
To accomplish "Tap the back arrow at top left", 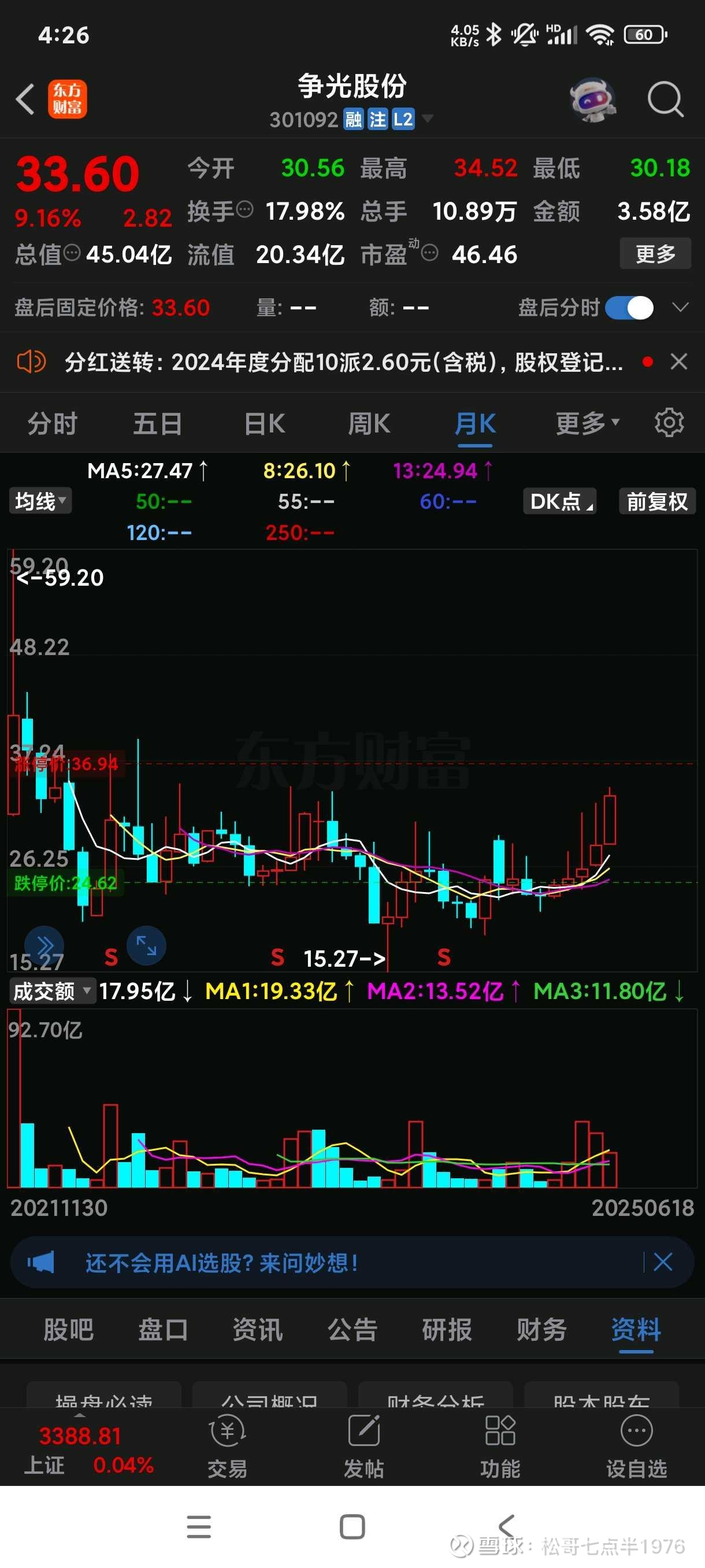I will pyautogui.click(x=25, y=99).
